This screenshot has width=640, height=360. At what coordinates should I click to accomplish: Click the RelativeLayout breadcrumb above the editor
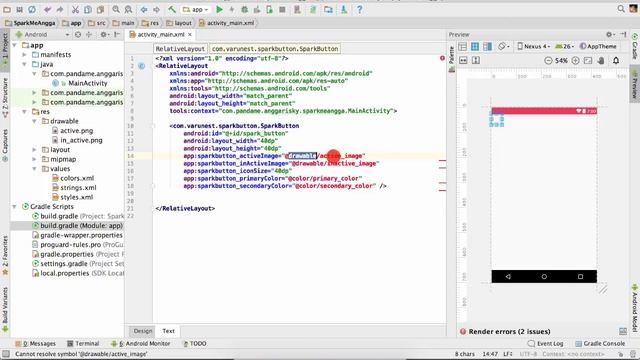(x=180, y=49)
